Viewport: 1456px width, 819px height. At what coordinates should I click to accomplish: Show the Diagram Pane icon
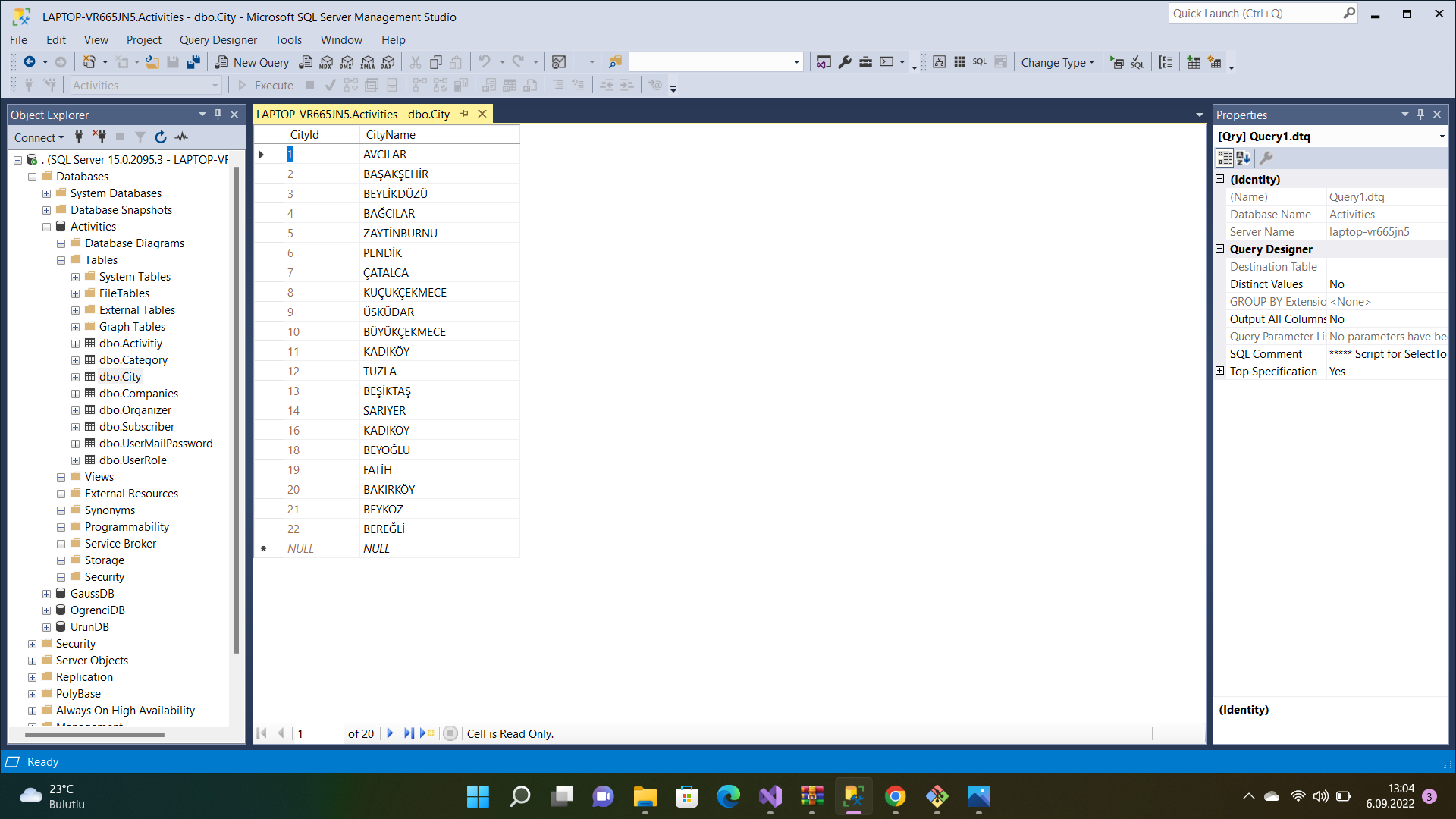tap(939, 62)
